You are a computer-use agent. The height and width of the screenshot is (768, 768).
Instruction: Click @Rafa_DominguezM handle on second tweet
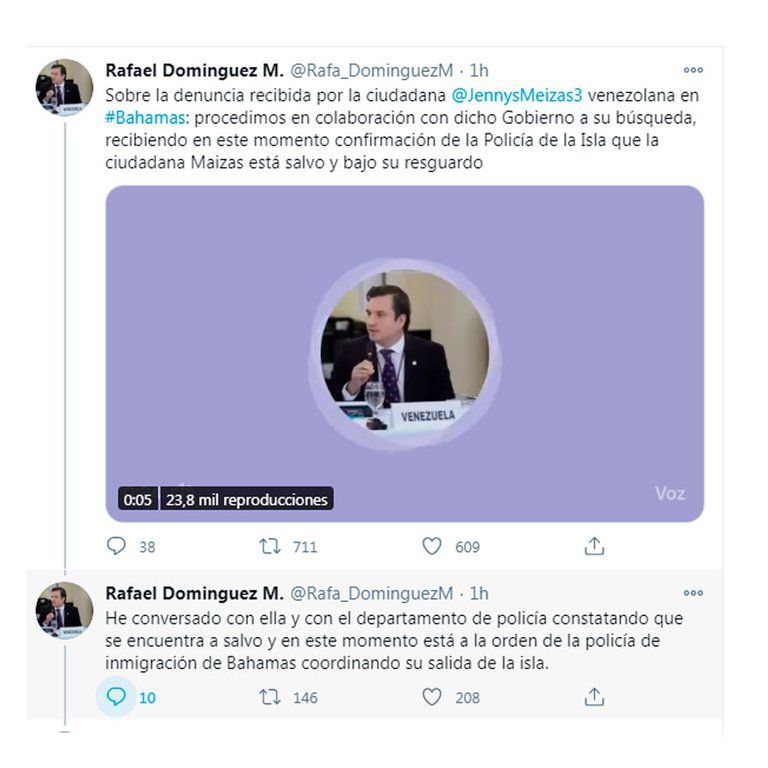pyautogui.click(x=372, y=593)
